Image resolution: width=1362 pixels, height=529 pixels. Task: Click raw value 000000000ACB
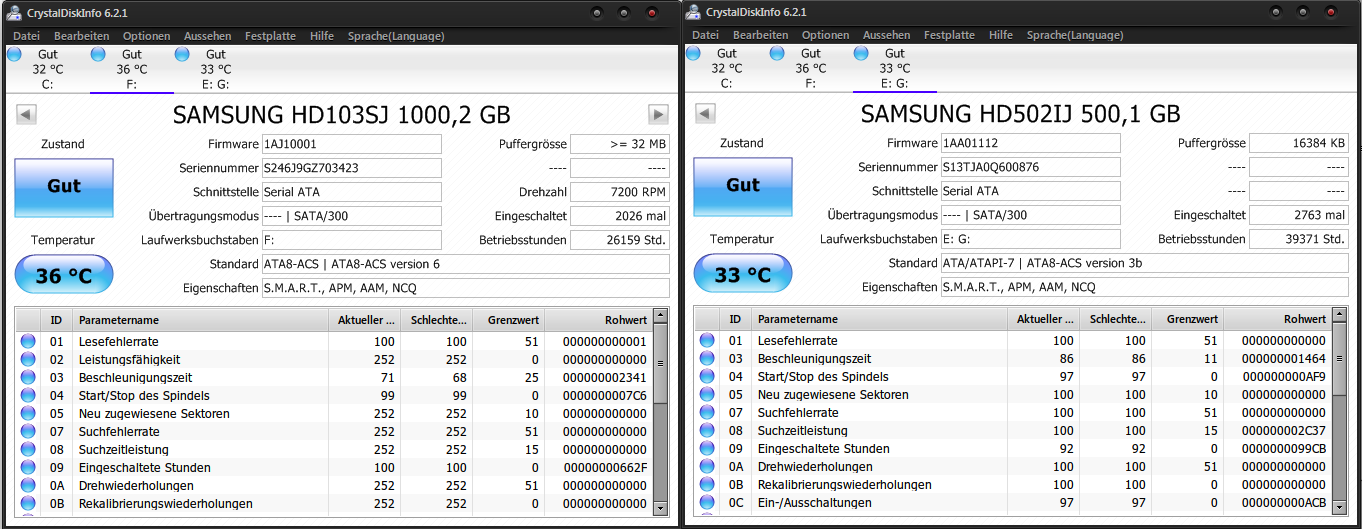click(x=1284, y=502)
